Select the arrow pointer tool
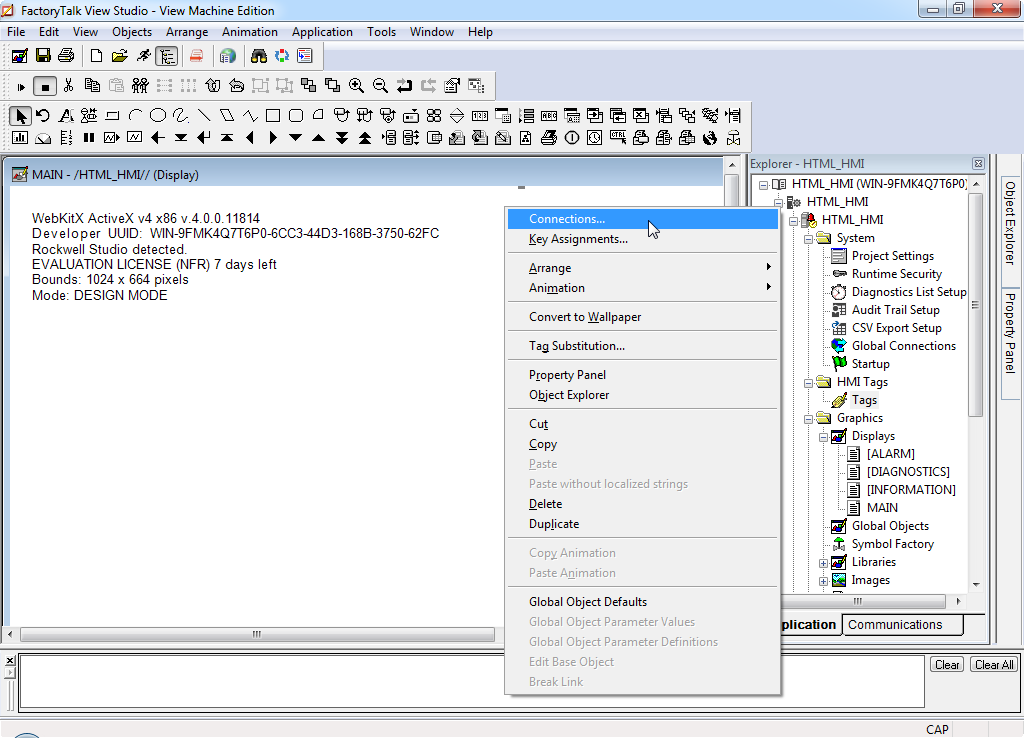 pos(21,116)
